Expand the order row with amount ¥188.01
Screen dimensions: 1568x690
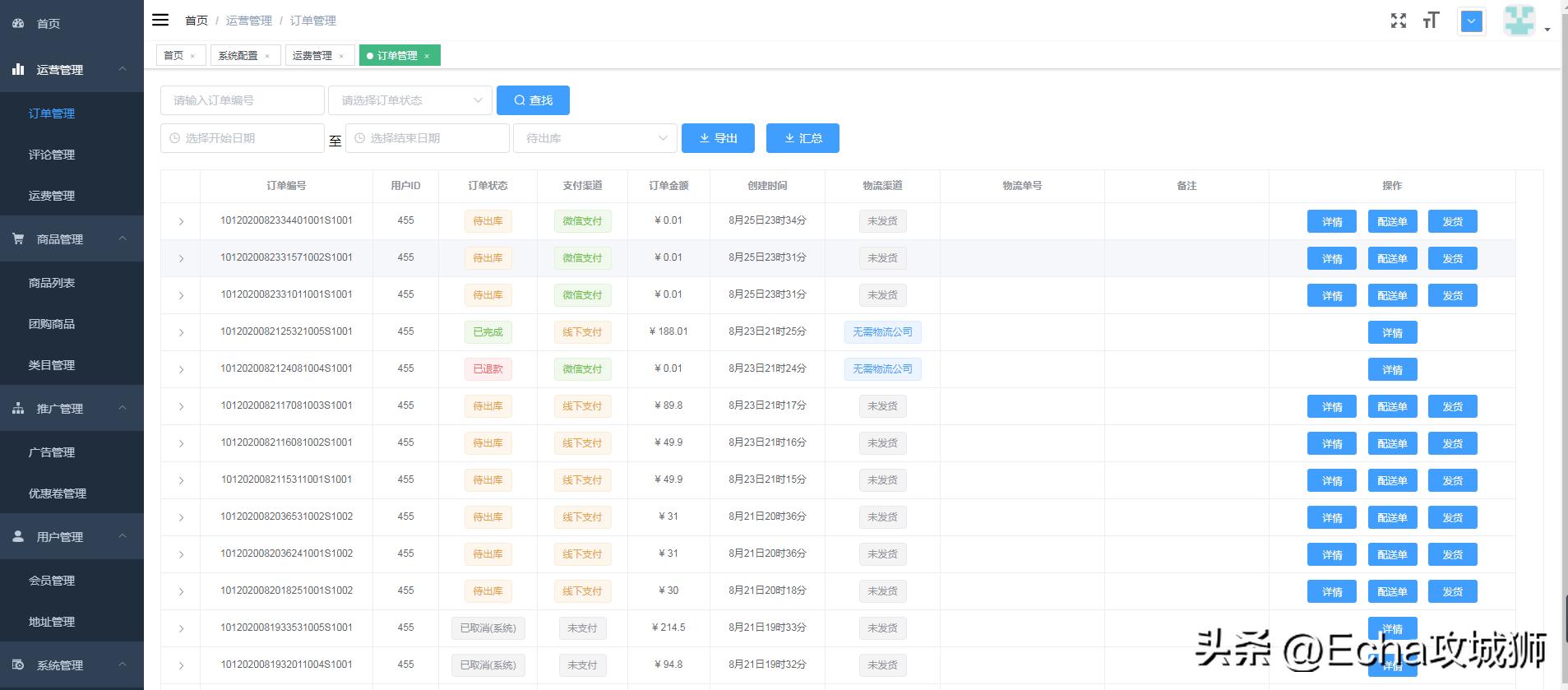[181, 332]
